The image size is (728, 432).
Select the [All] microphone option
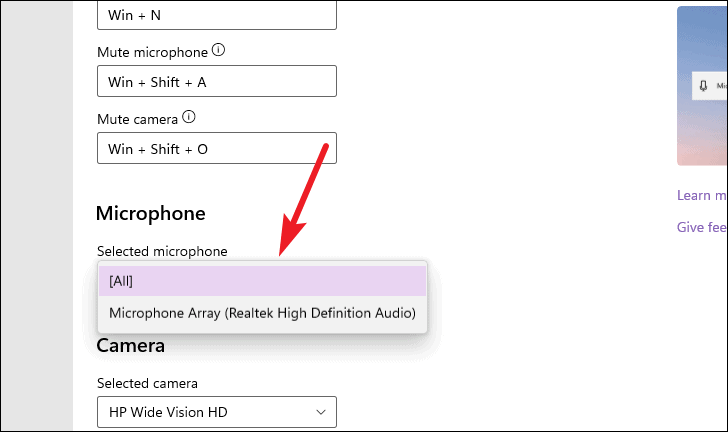262,281
